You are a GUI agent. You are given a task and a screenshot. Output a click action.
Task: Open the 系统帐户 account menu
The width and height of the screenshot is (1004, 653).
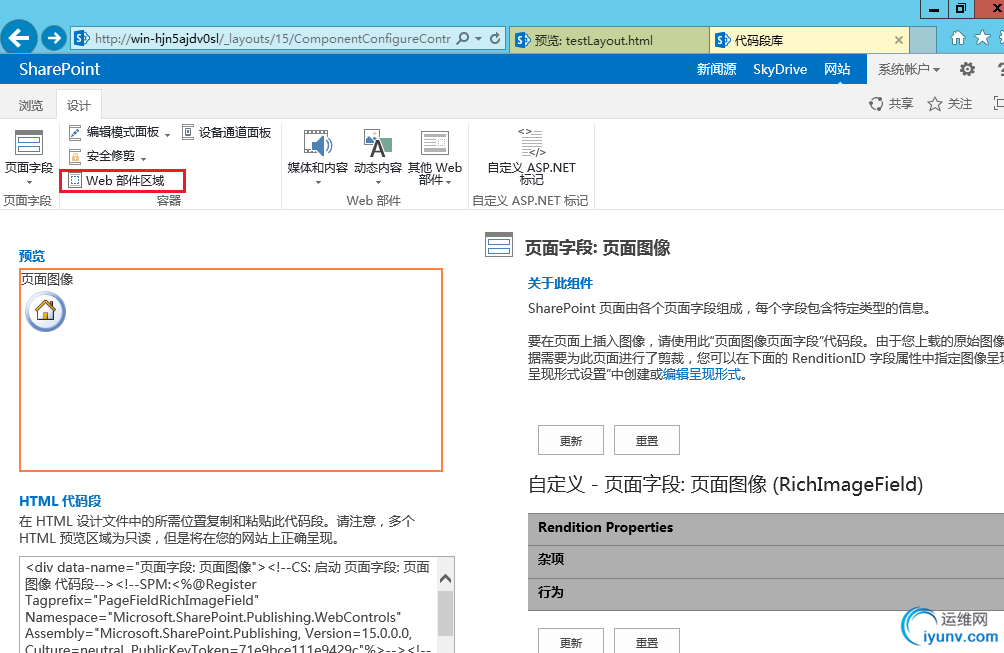coord(909,69)
